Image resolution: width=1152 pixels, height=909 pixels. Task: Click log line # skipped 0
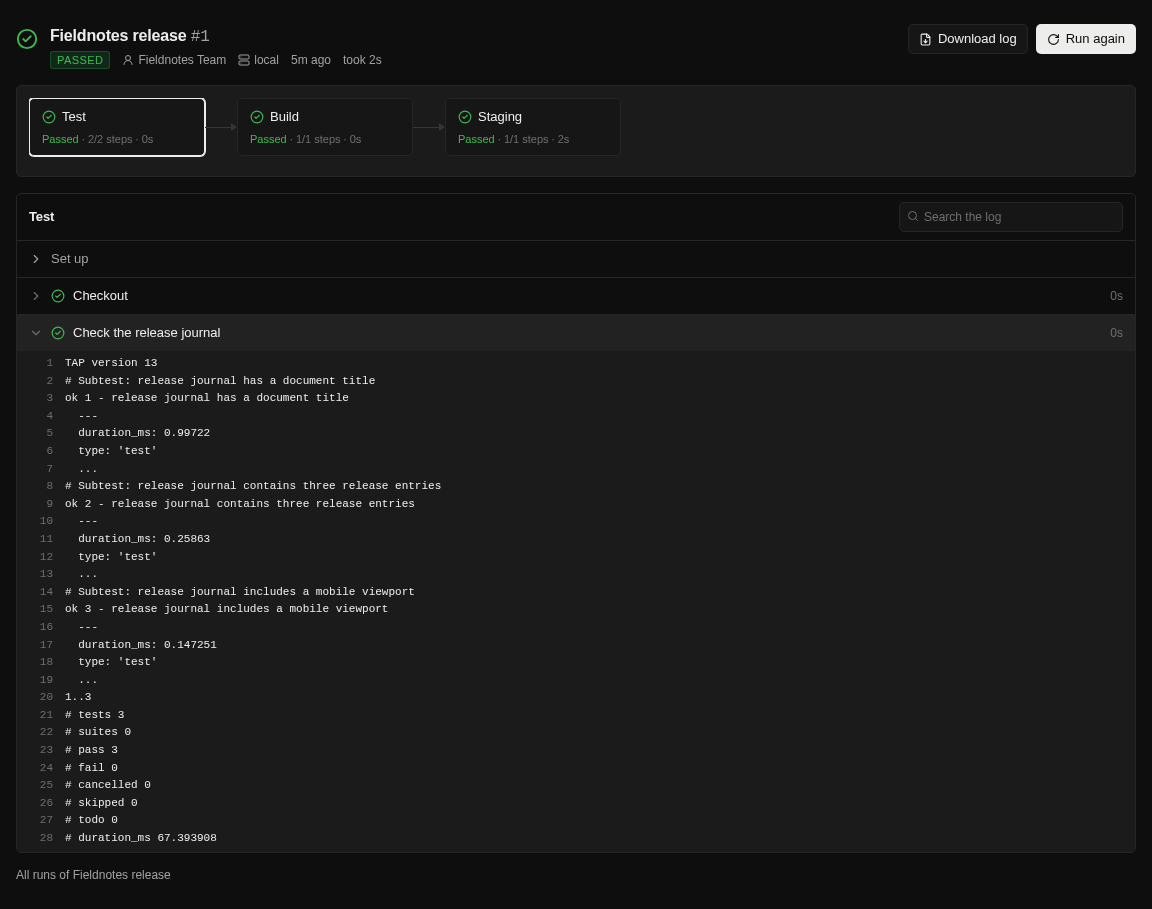tap(101, 802)
